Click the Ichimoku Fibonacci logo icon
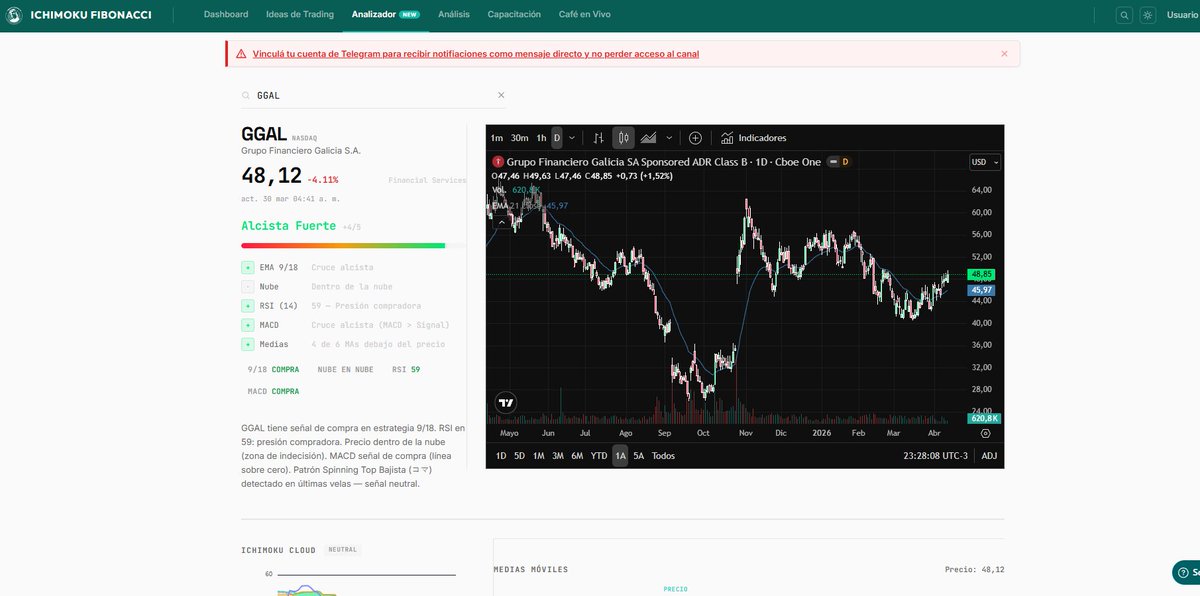 pos(14,15)
